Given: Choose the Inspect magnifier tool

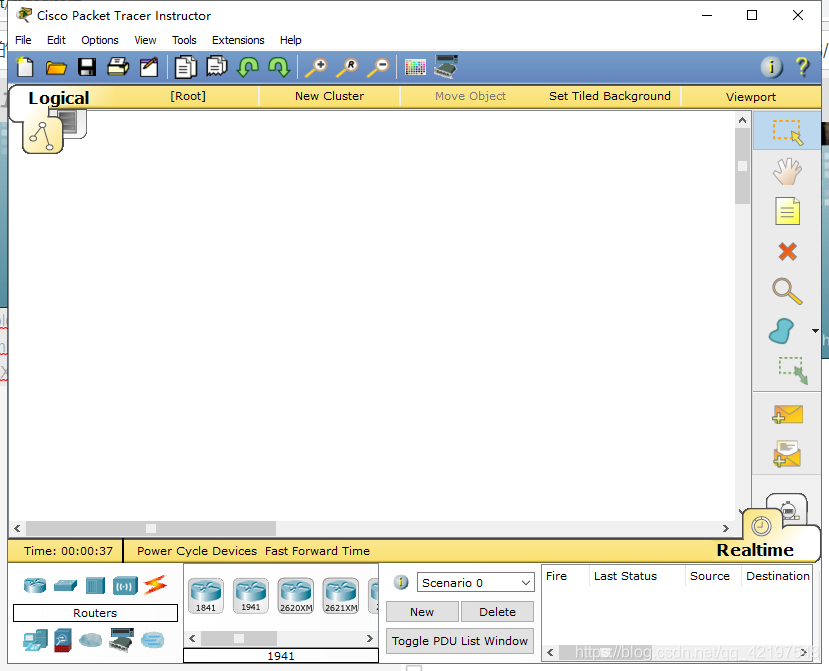Looking at the screenshot, I should click(787, 291).
